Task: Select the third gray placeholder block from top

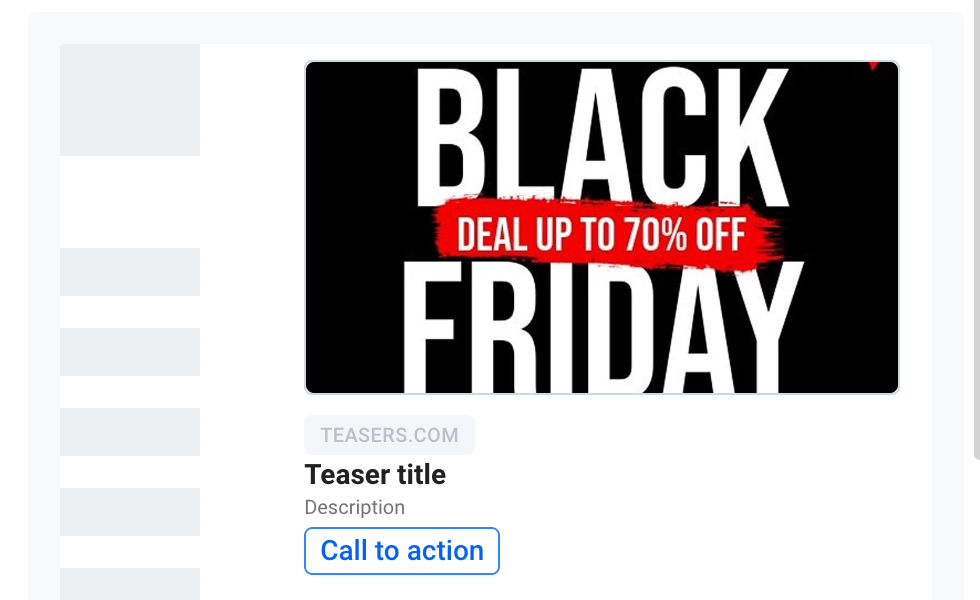Action: click(x=130, y=352)
